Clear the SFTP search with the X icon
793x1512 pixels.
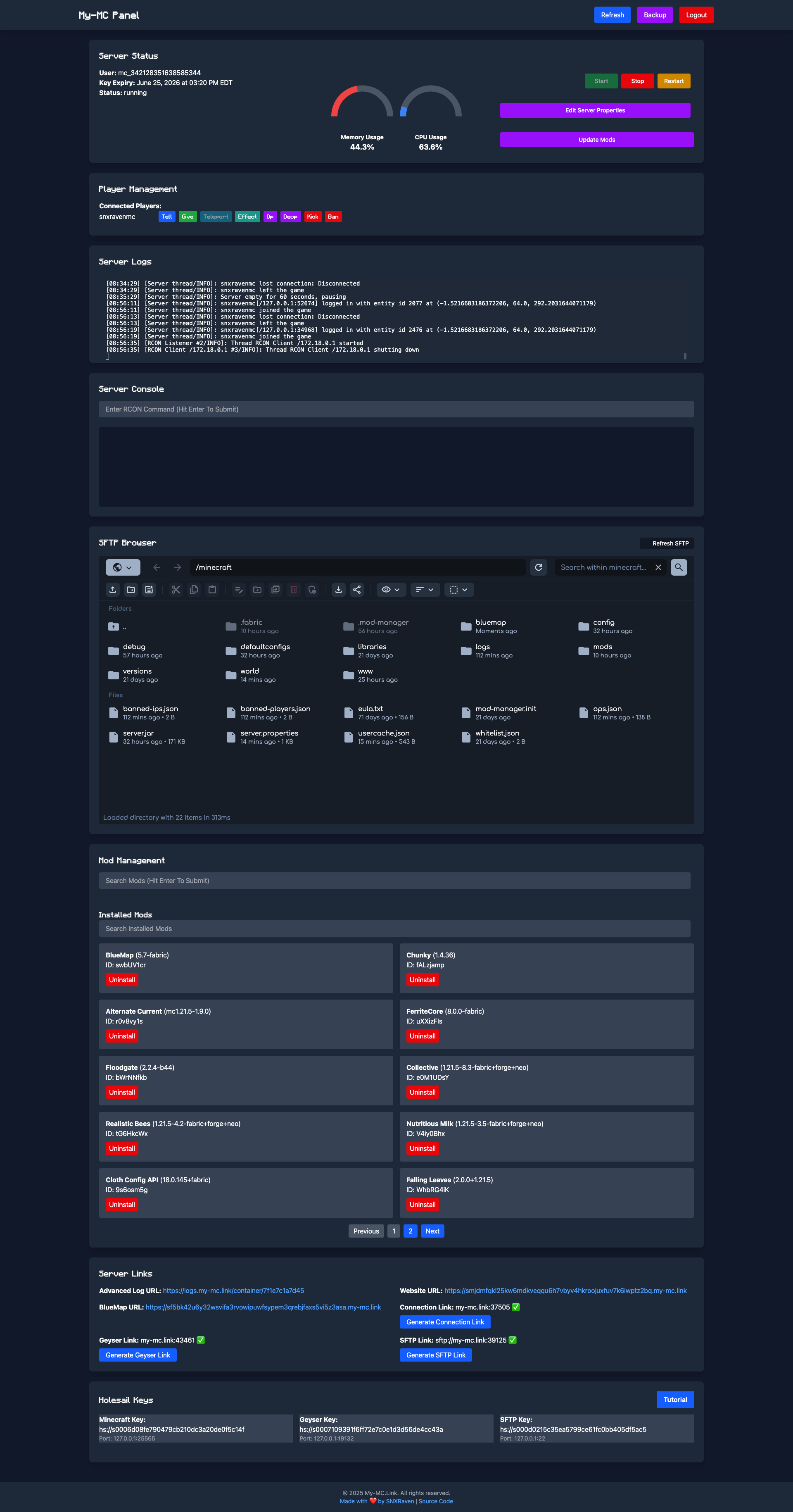point(658,567)
